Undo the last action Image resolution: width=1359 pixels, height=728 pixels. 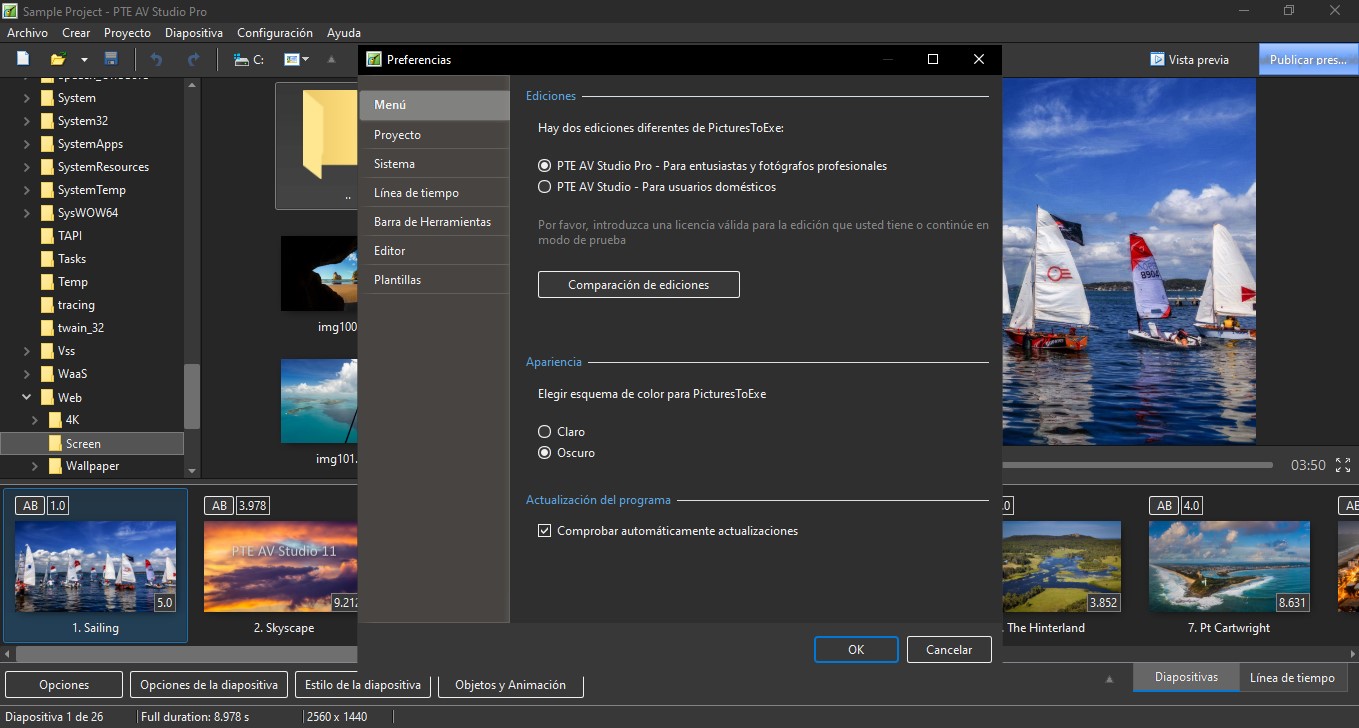pyautogui.click(x=156, y=59)
